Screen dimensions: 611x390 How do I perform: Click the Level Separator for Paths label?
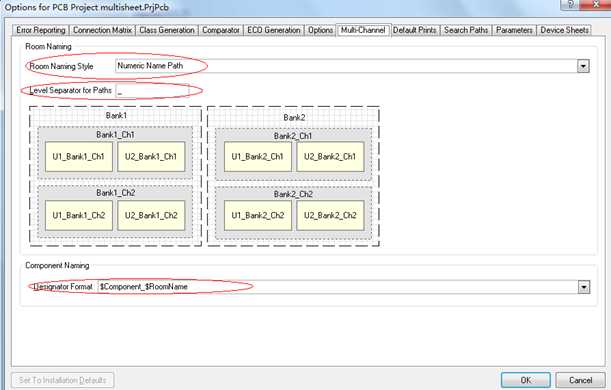(x=71, y=90)
